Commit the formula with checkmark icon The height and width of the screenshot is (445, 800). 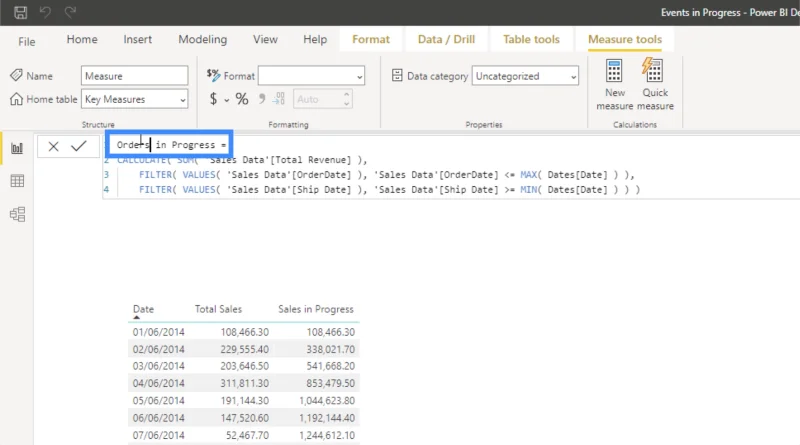coord(79,146)
